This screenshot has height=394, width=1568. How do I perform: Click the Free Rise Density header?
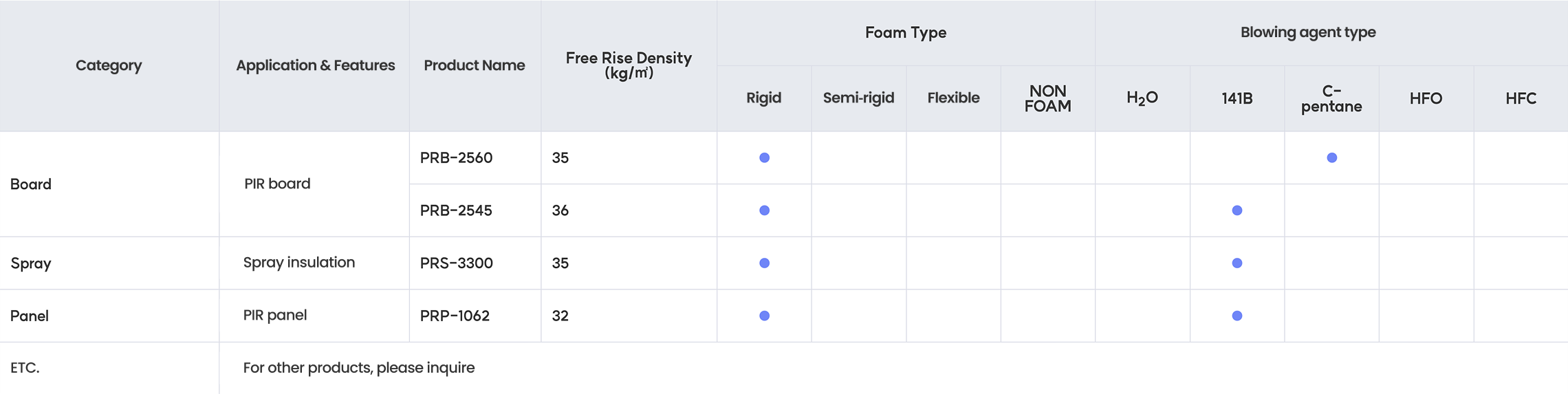629,65
